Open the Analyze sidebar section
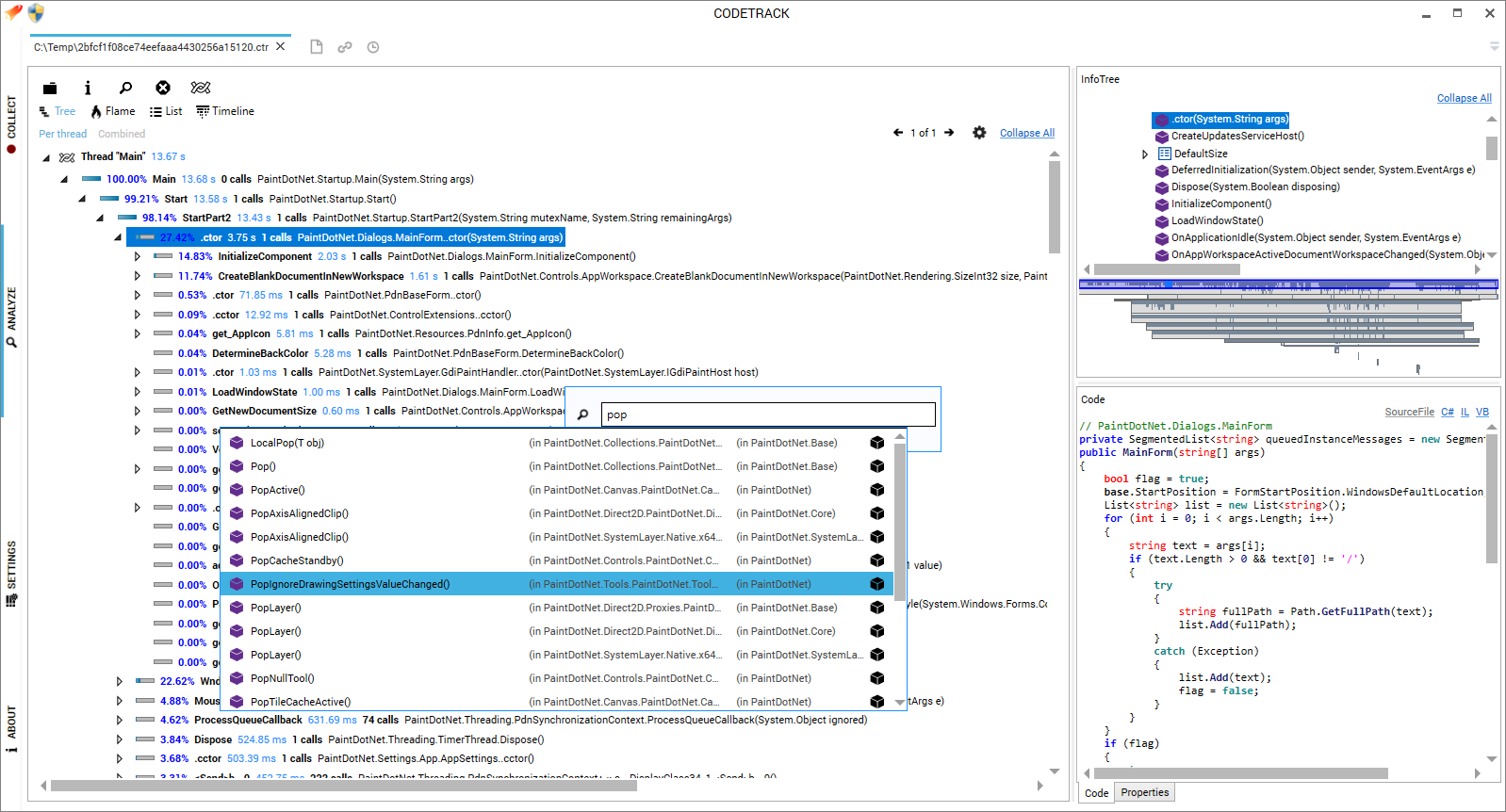Screen dimensions: 1506x812 11,317
